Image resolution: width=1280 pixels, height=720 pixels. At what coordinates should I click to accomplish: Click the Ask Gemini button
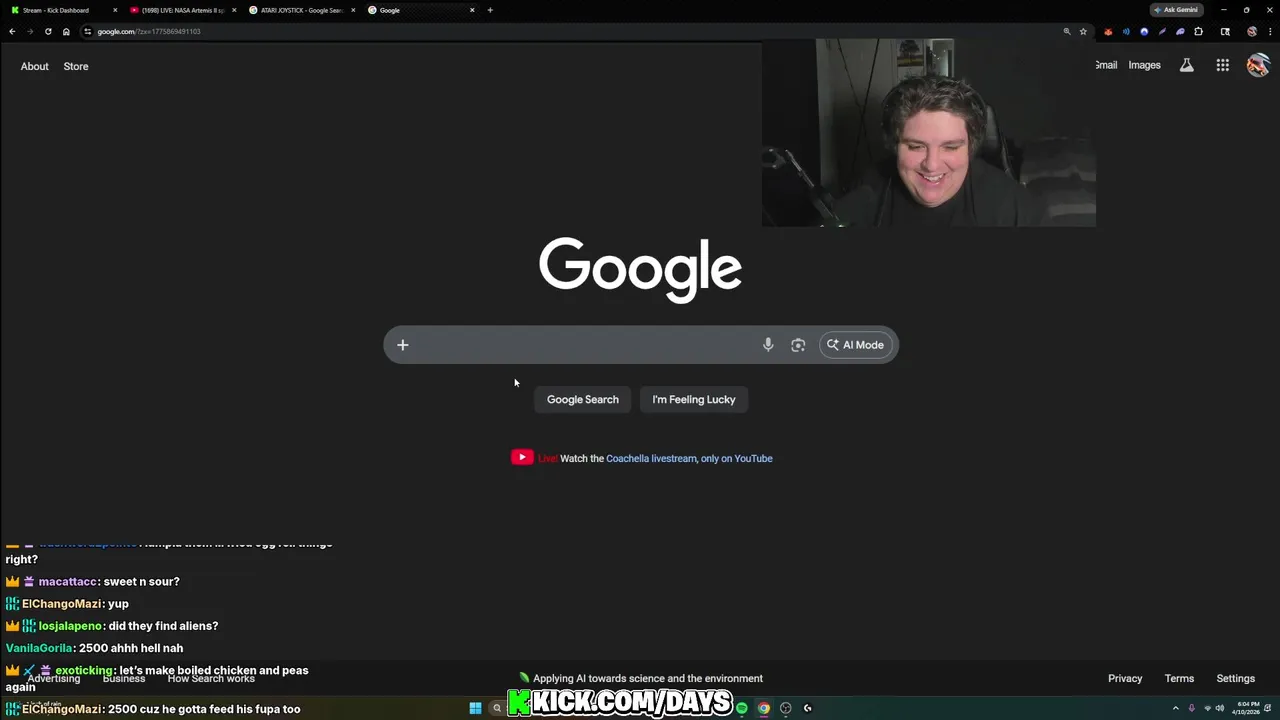pos(1177,10)
